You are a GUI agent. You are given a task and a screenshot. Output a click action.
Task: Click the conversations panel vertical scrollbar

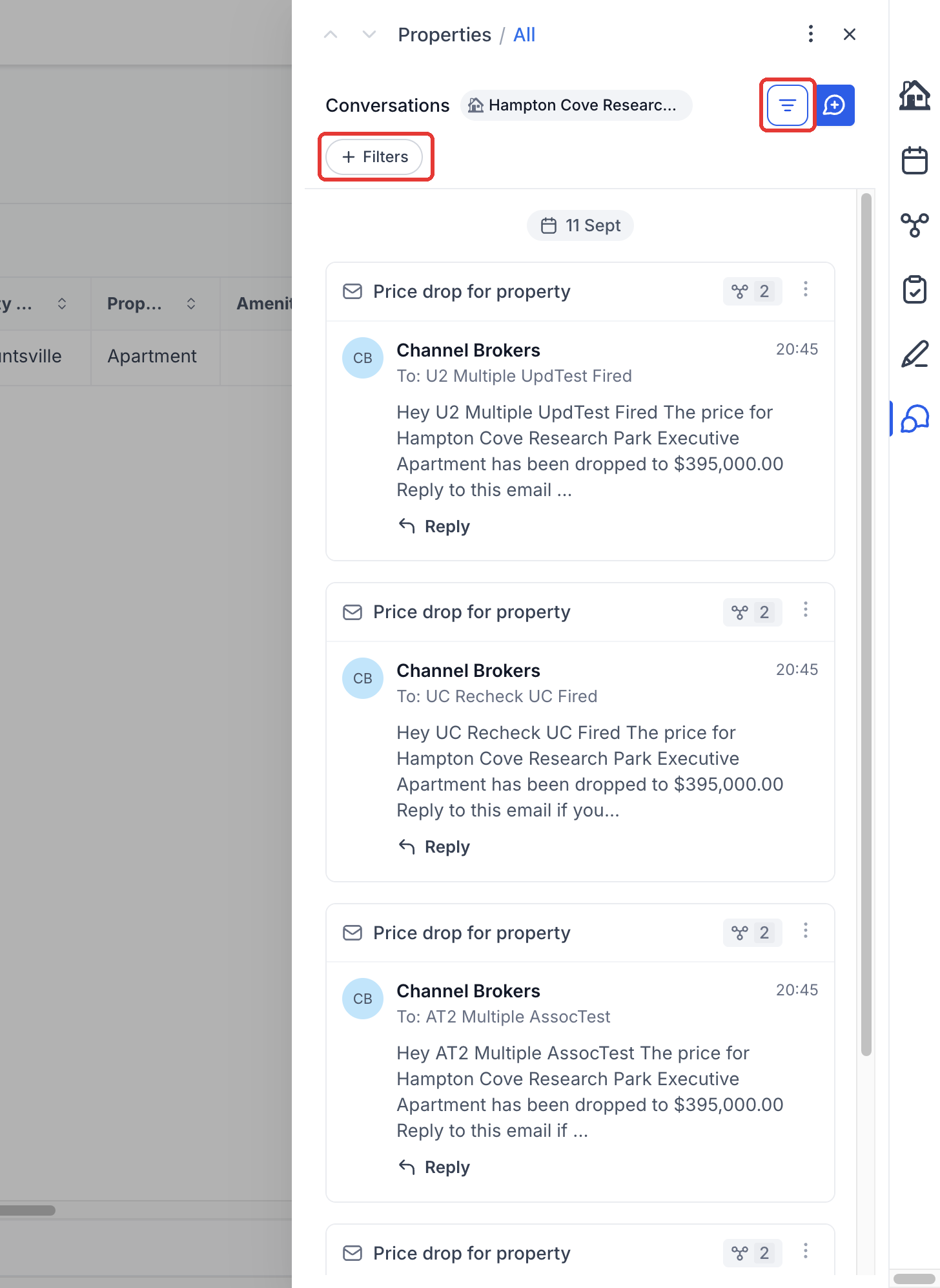pyautogui.click(x=866, y=625)
